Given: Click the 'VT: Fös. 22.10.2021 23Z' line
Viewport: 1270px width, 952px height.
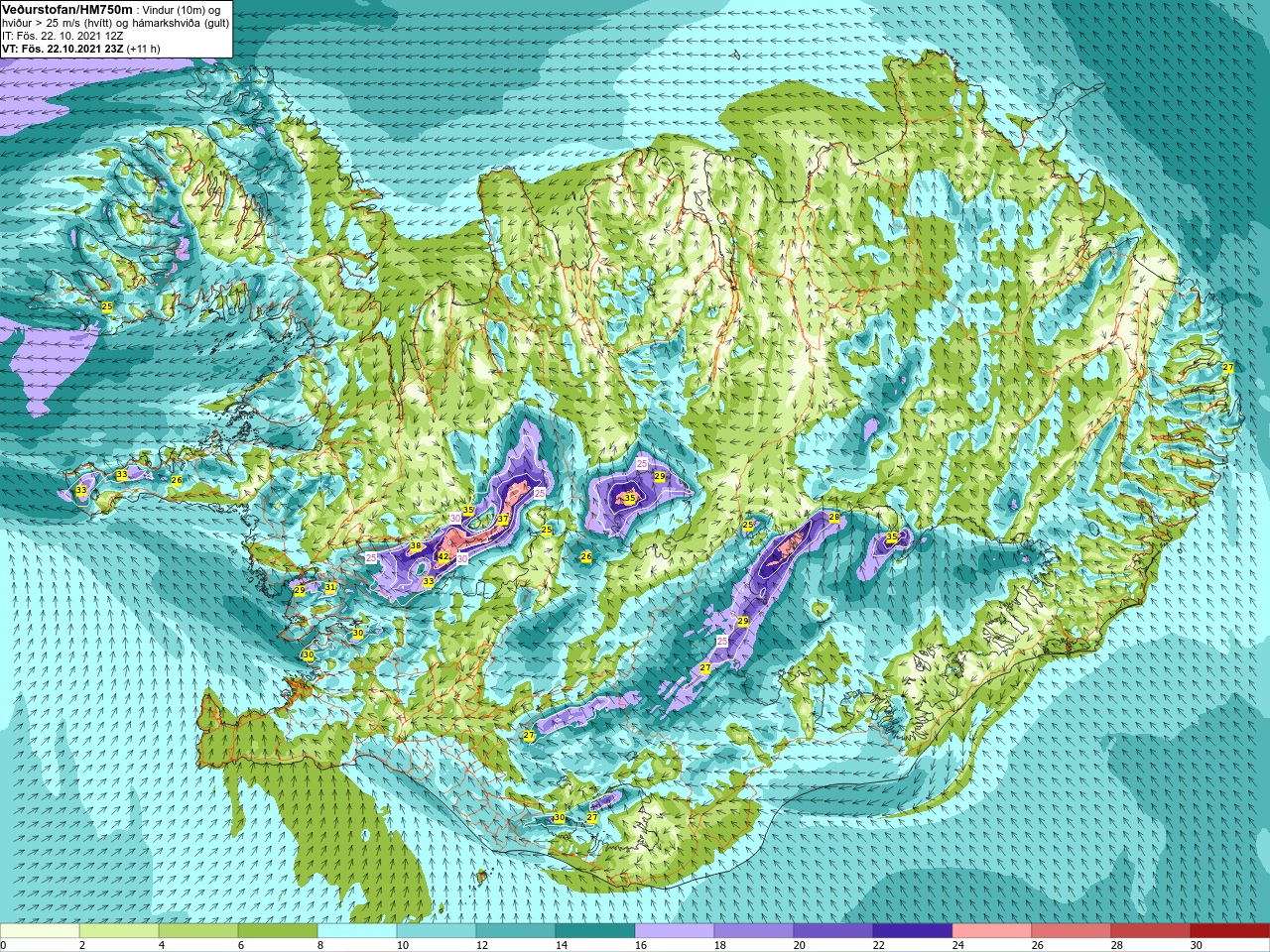Looking at the screenshot, I should click(63, 49).
